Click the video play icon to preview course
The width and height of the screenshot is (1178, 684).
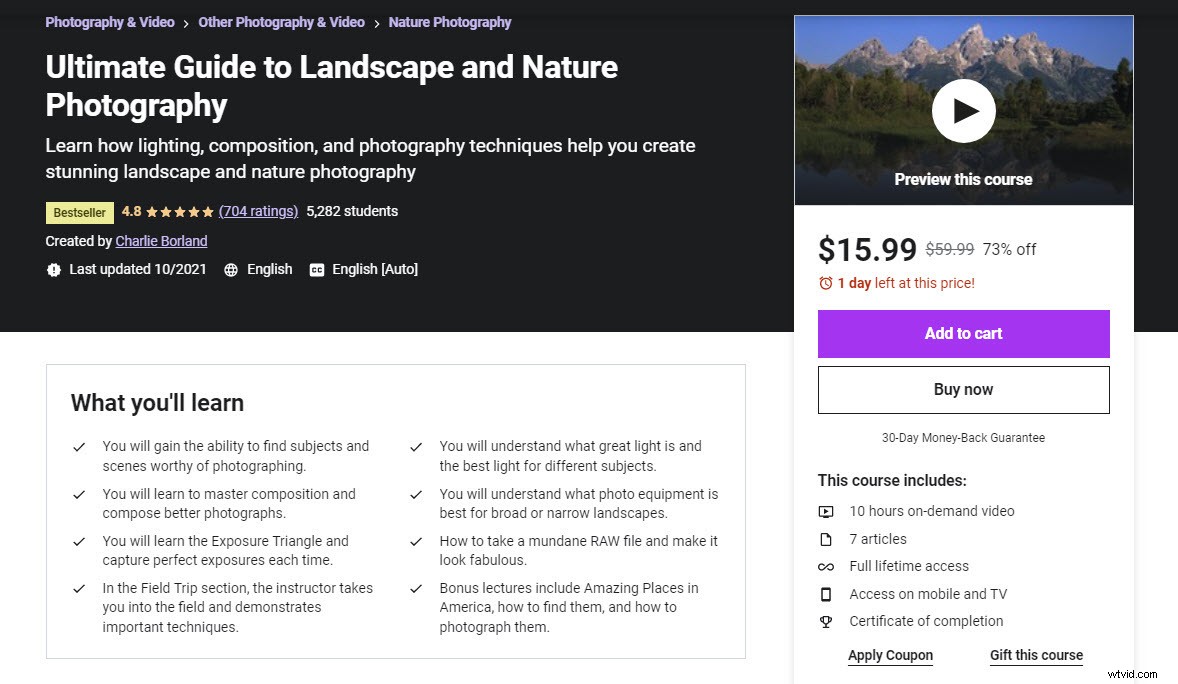pos(963,111)
